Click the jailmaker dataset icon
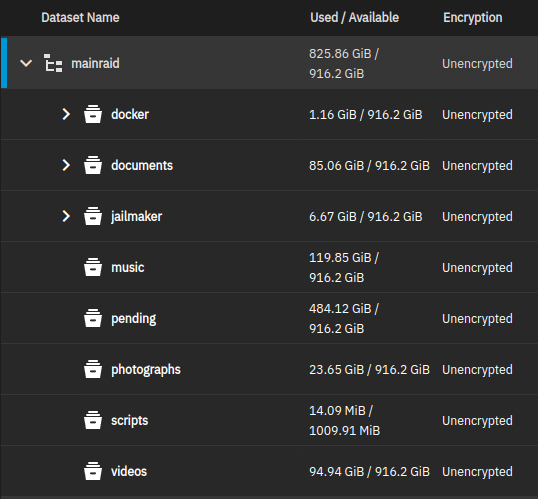Viewport: 538px width, 499px height. [x=93, y=216]
